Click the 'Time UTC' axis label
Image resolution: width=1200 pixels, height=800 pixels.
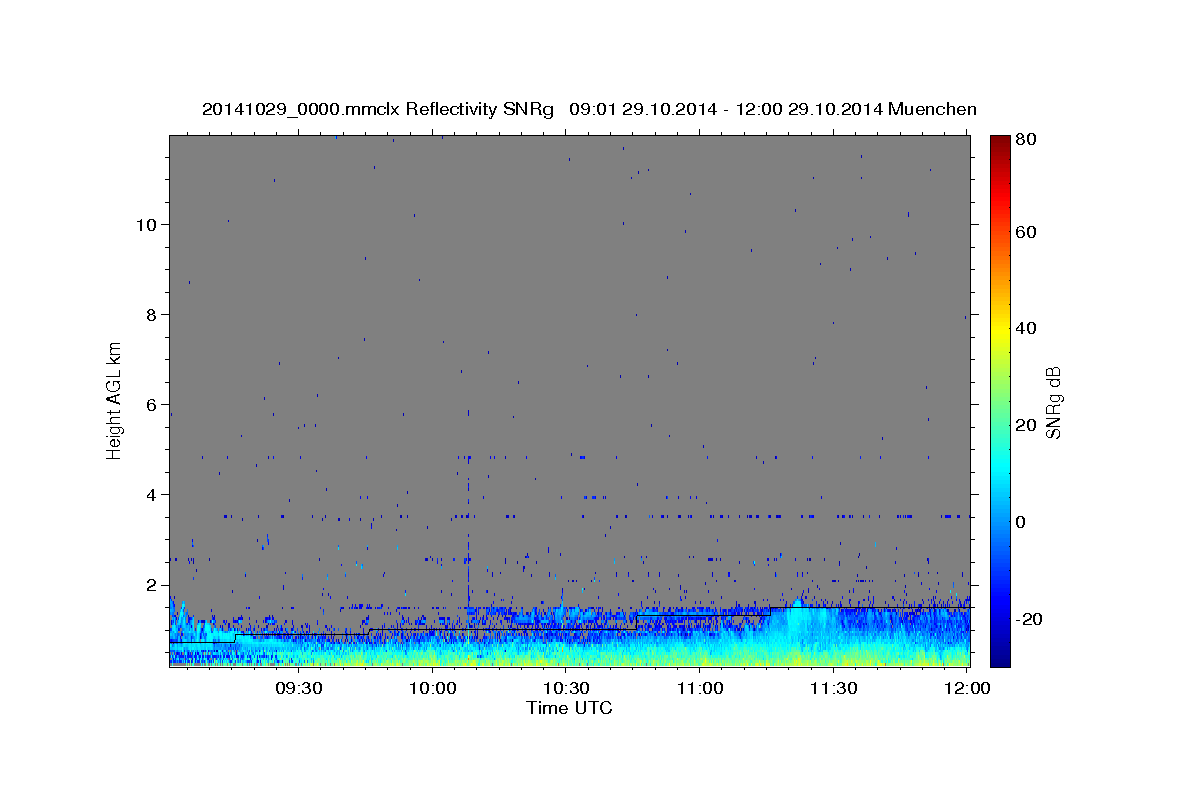click(x=569, y=708)
